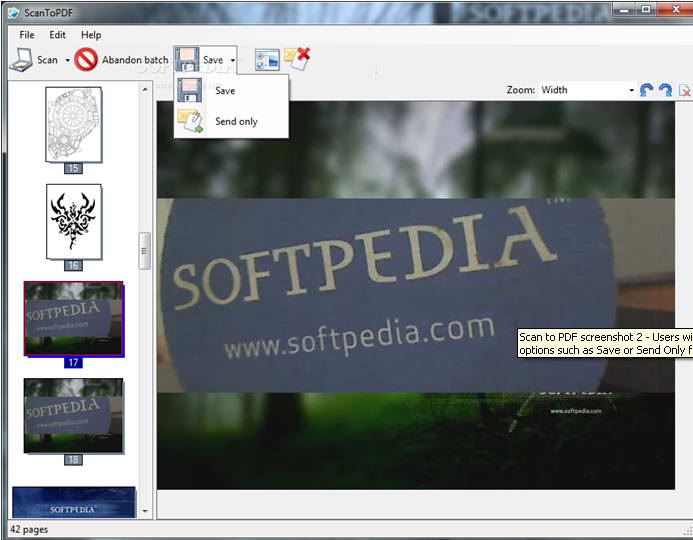This screenshot has width=693, height=540.
Task: Choose Save from the dropdown menu
Action: 232,91
